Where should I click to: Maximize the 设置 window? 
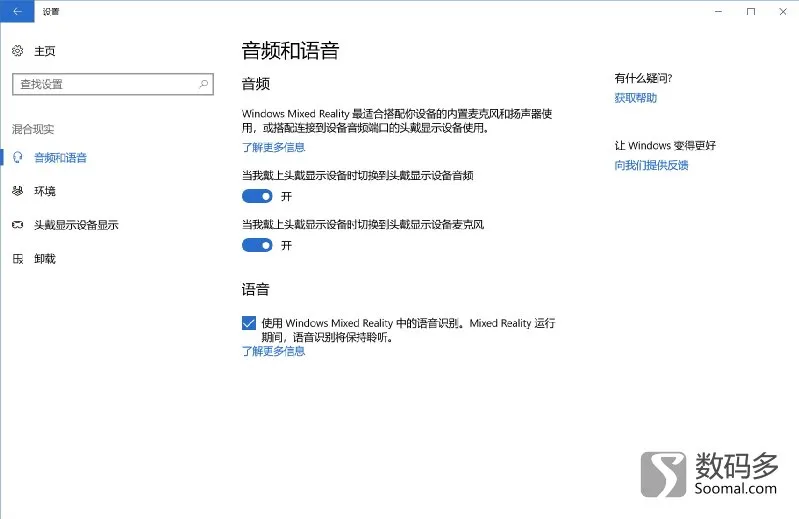pyautogui.click(x=751, y=11)
